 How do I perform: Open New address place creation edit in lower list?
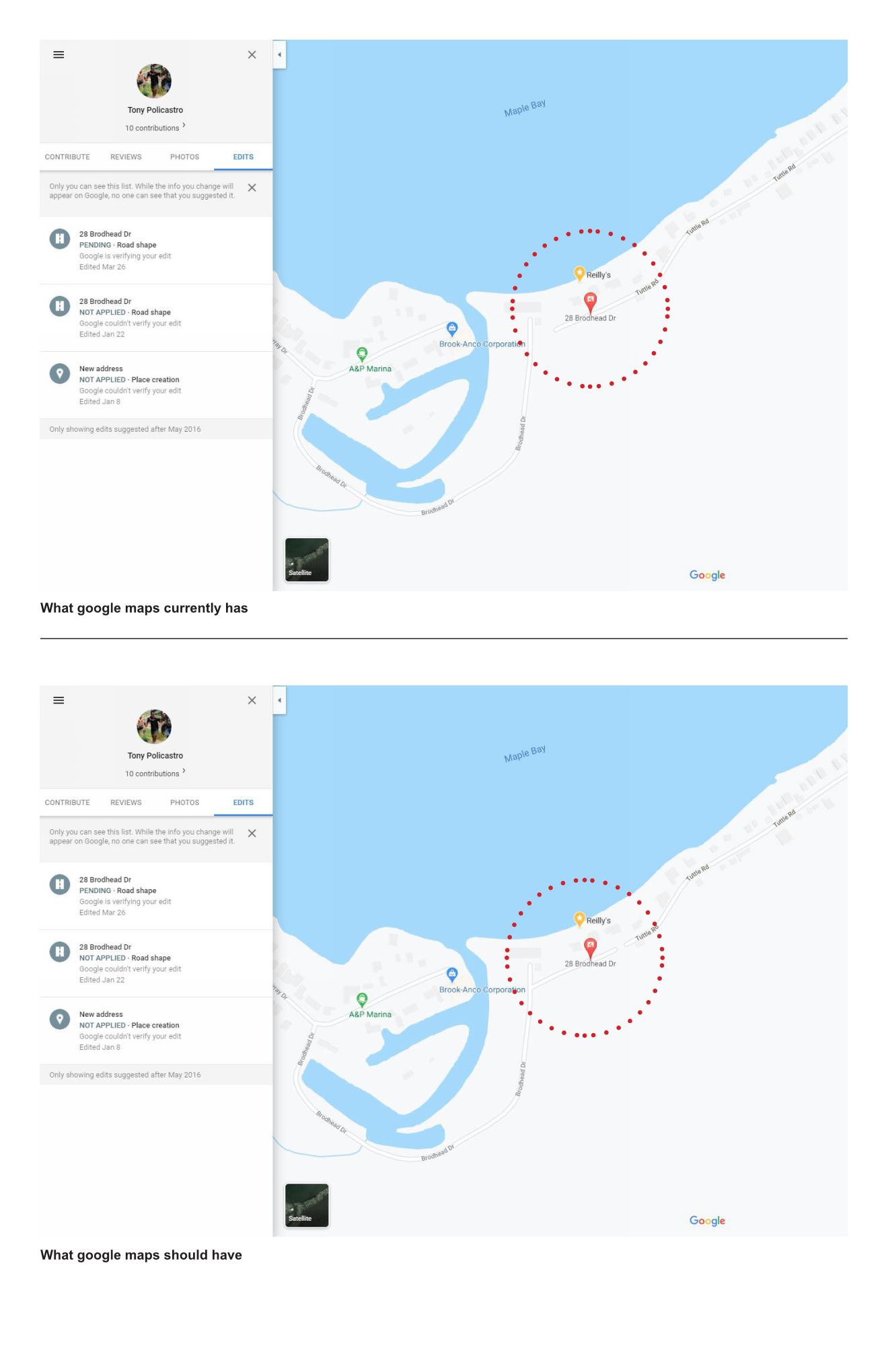pos(156,1030)
